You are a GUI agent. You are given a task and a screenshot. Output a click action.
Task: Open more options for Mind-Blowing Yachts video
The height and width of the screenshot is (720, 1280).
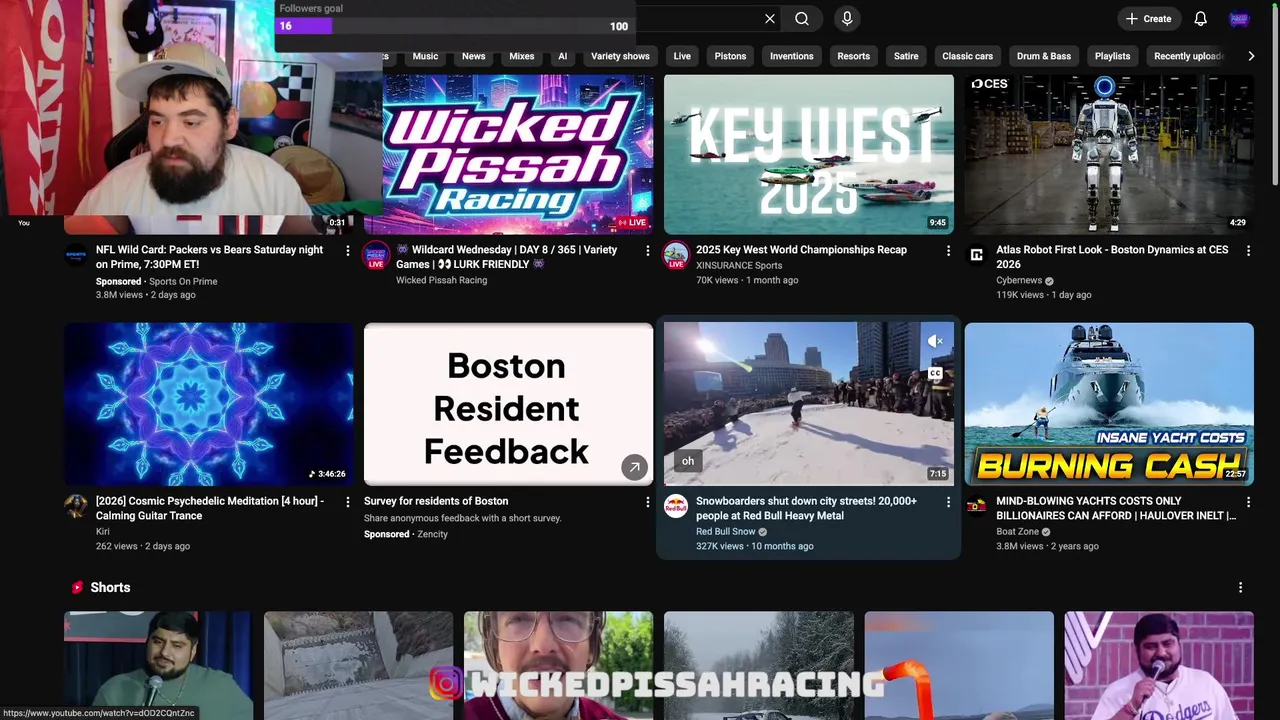[1248, 502]
